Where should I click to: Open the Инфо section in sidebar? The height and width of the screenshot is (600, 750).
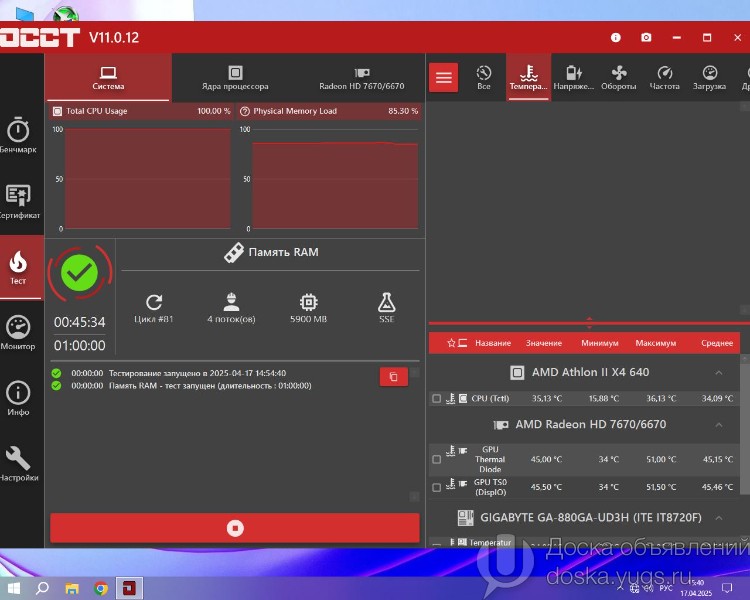(x=18, y=398)
